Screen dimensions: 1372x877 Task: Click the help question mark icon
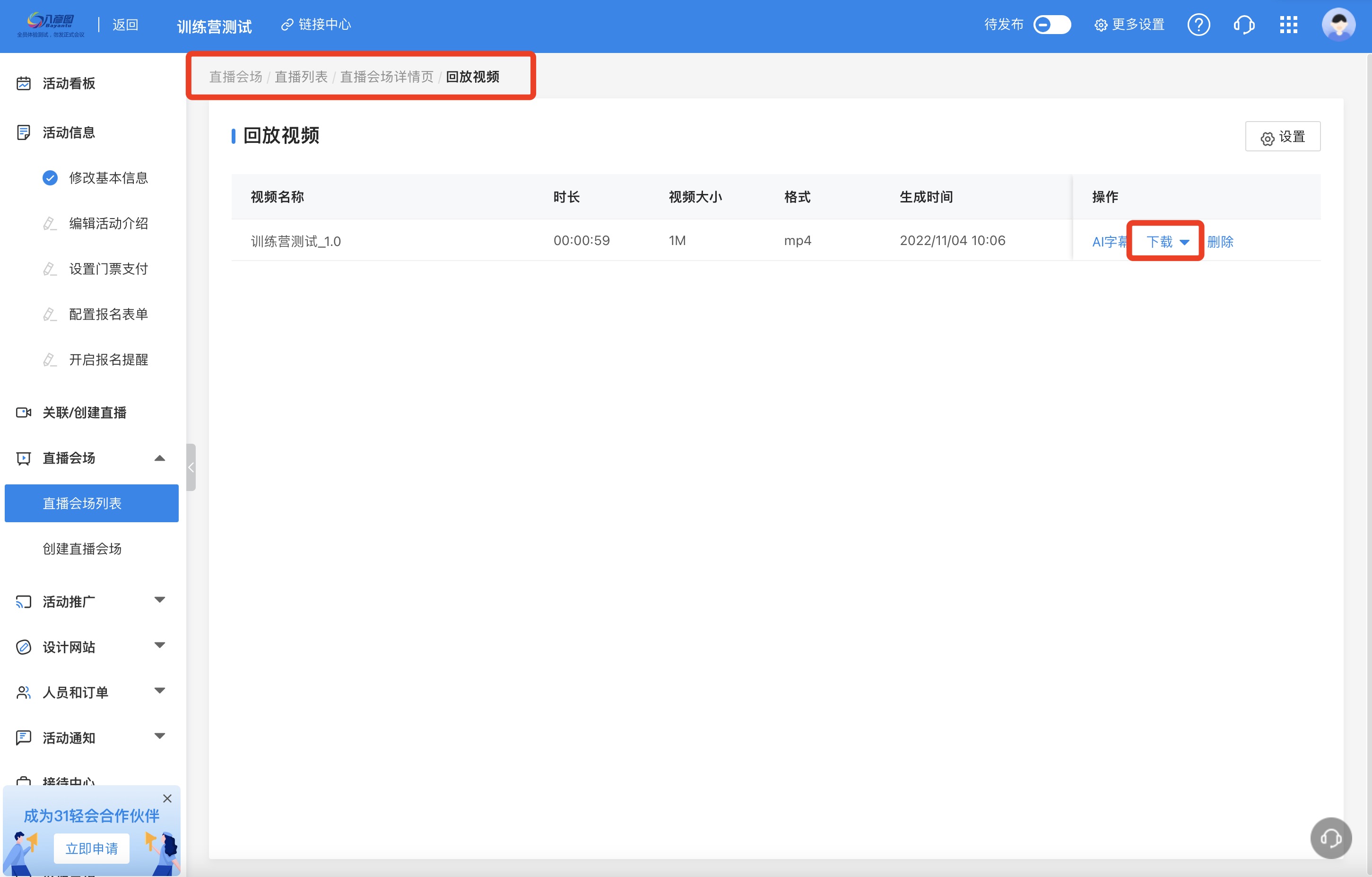tap(1198, 25)
